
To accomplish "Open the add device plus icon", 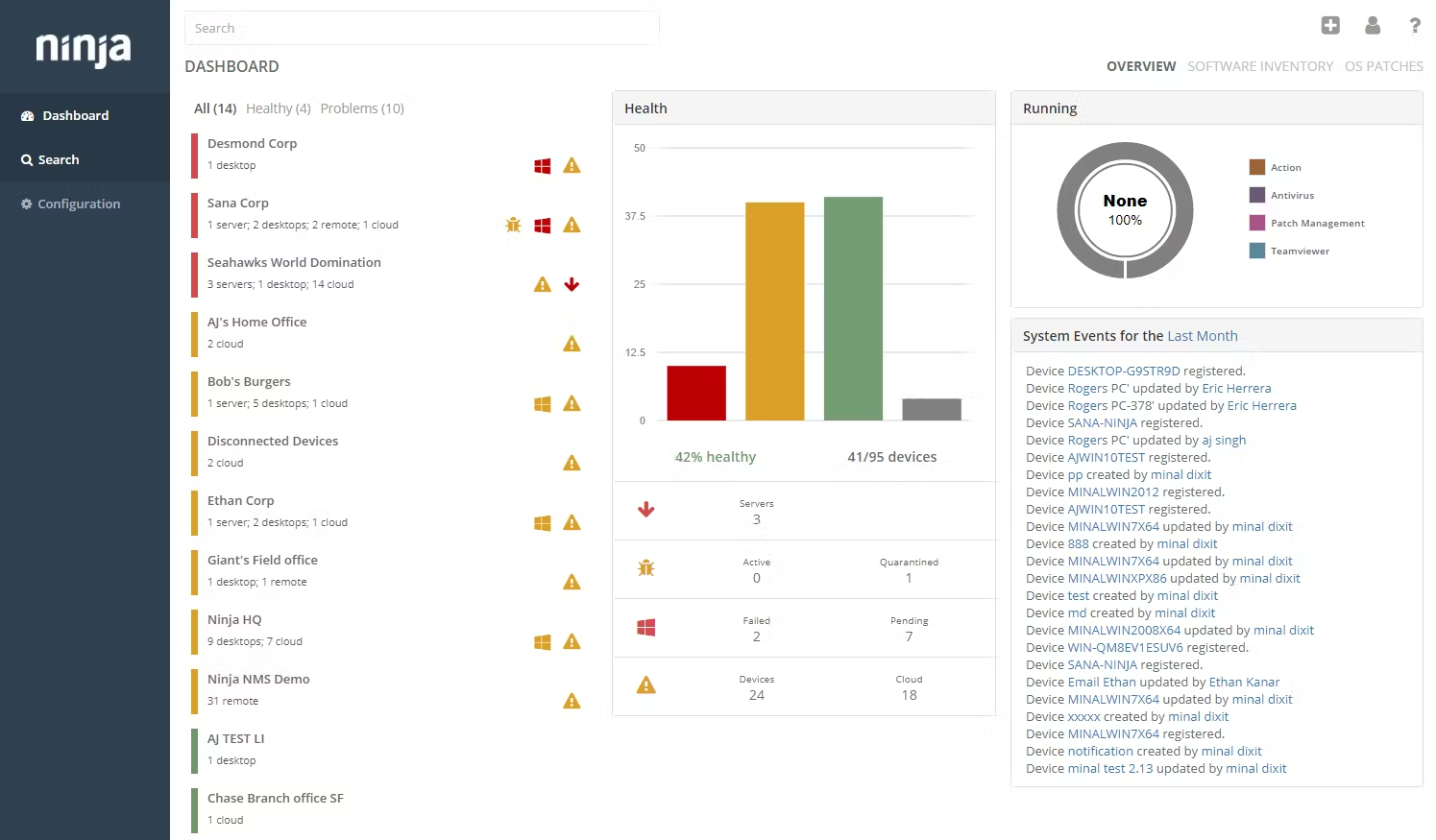I will [1330, 26].
